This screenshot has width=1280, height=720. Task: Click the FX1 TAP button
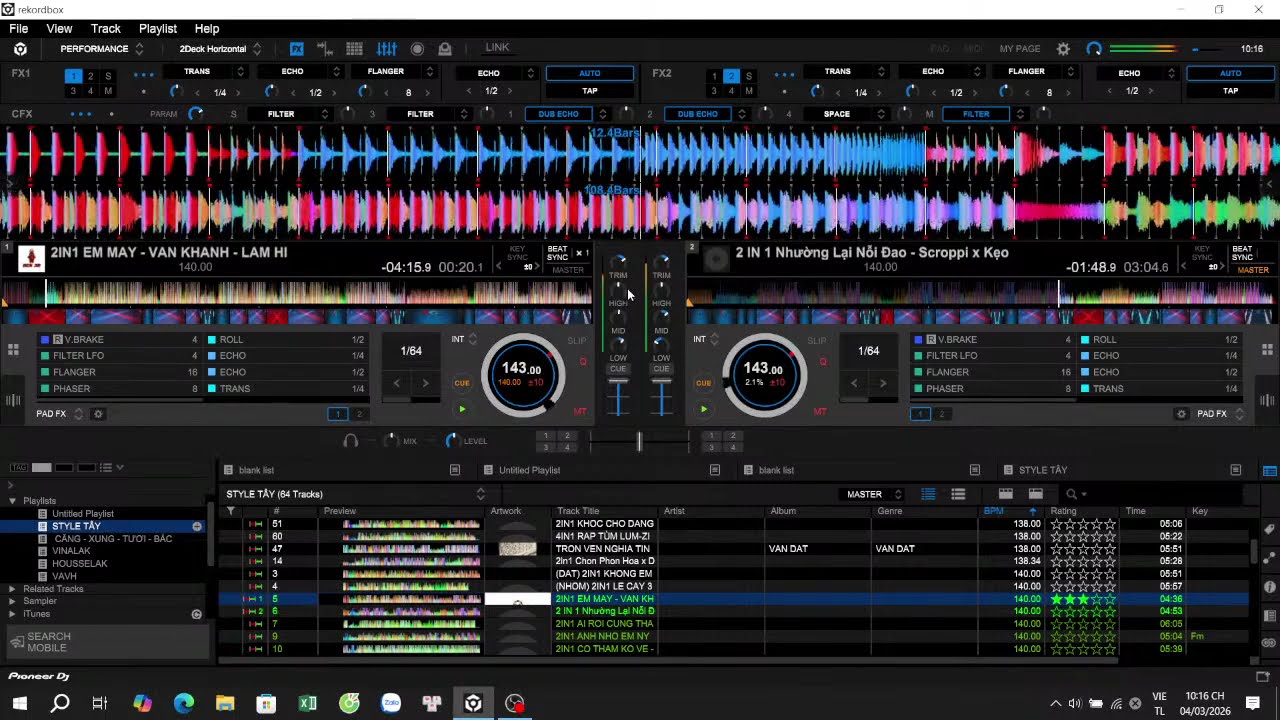click(590, 91)
